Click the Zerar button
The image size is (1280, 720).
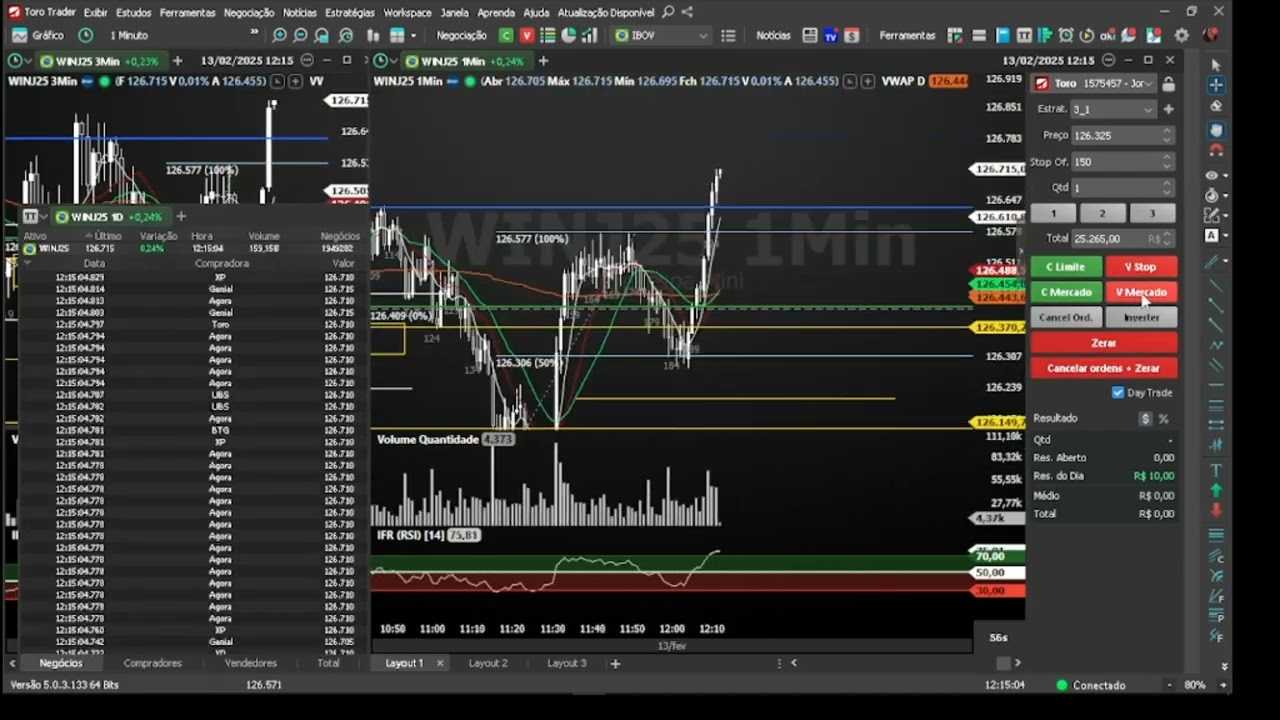[1104, 343]
